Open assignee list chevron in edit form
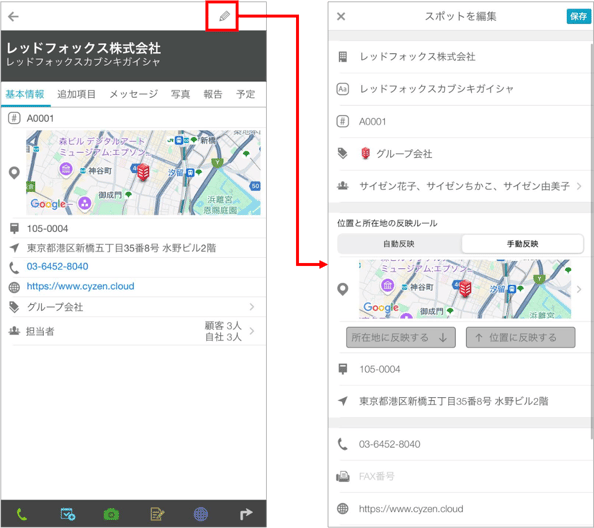The width and height of the screenshot is (594, 528). coord(579,186)
